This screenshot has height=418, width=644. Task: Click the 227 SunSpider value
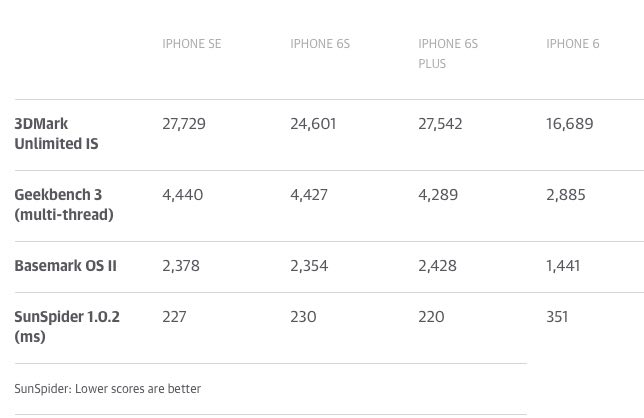174,317
